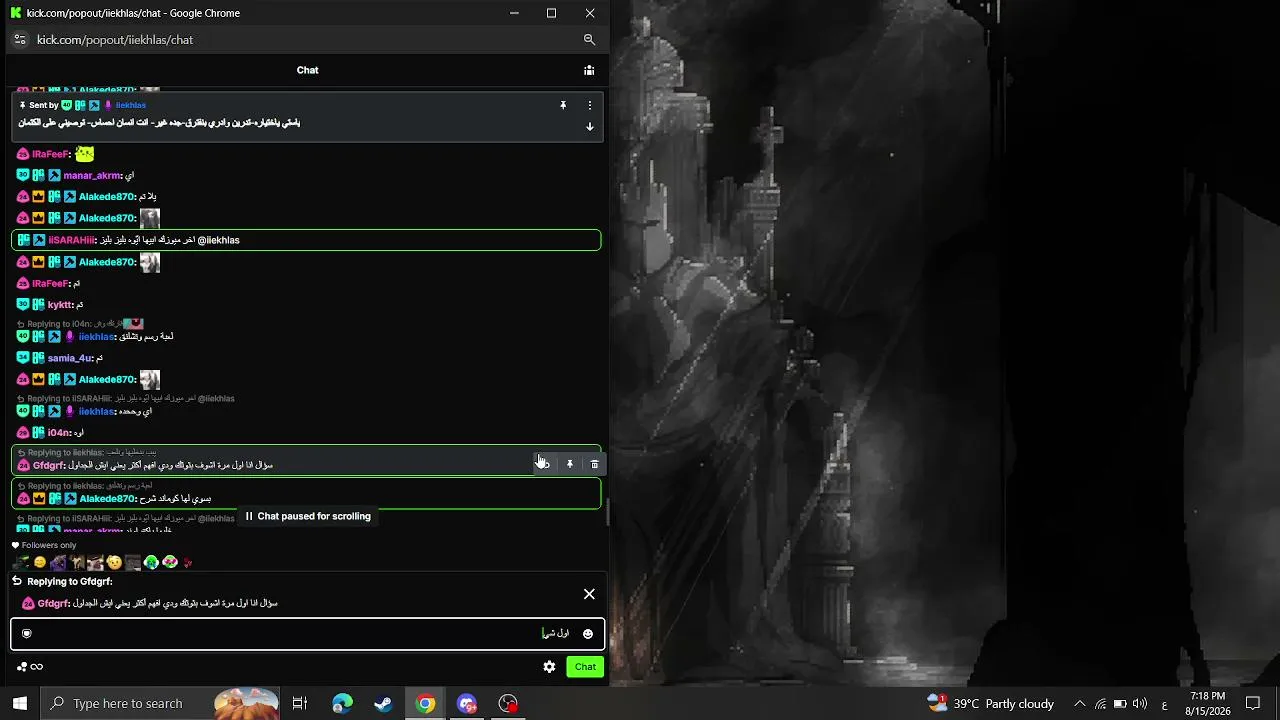Open pinned message three-dot options menu
This screenshot has width=1280, height=720.
[x=590, y=105]
